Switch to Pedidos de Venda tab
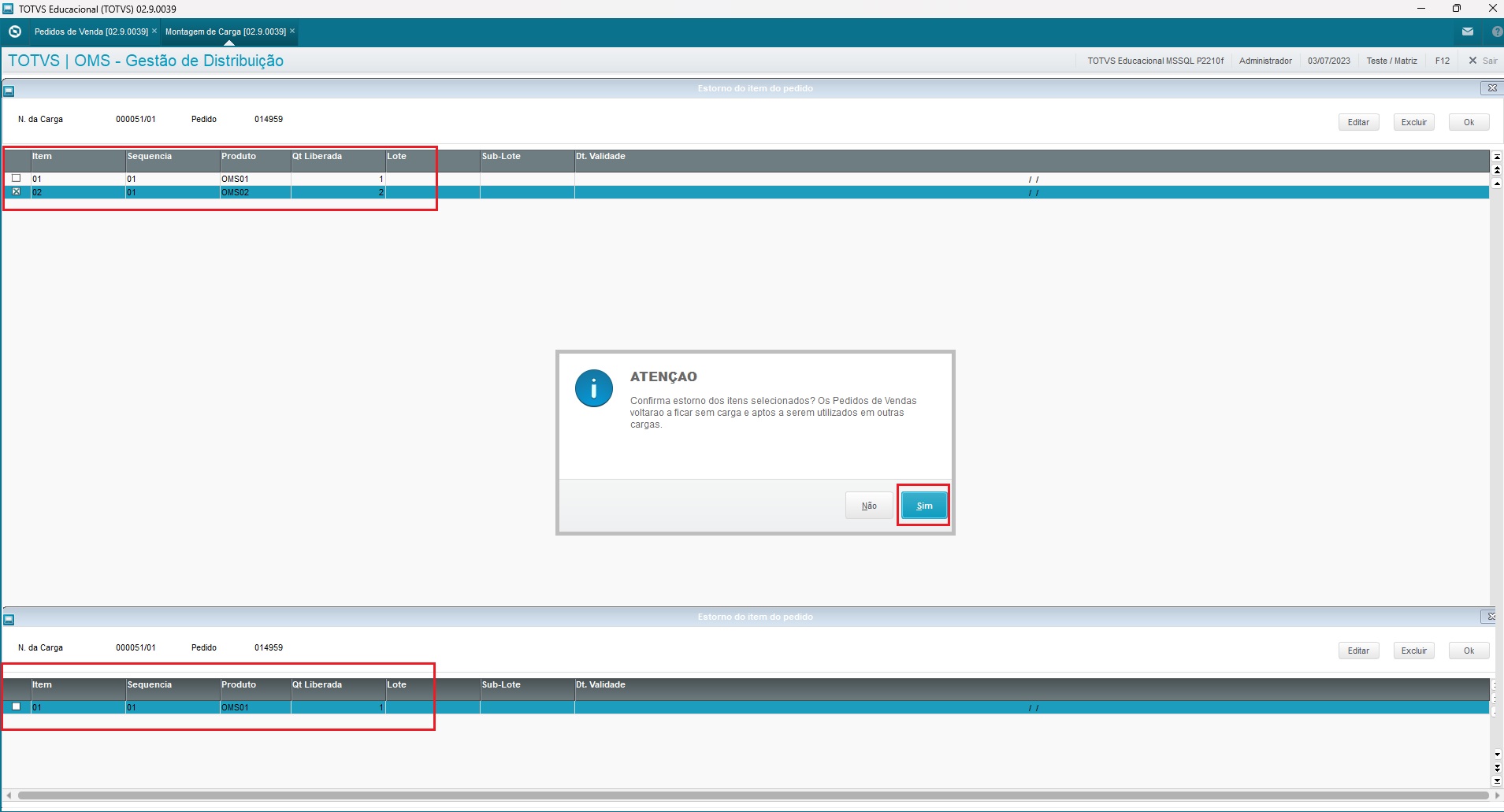The image size is (1504, 812). tap(91, 32)
